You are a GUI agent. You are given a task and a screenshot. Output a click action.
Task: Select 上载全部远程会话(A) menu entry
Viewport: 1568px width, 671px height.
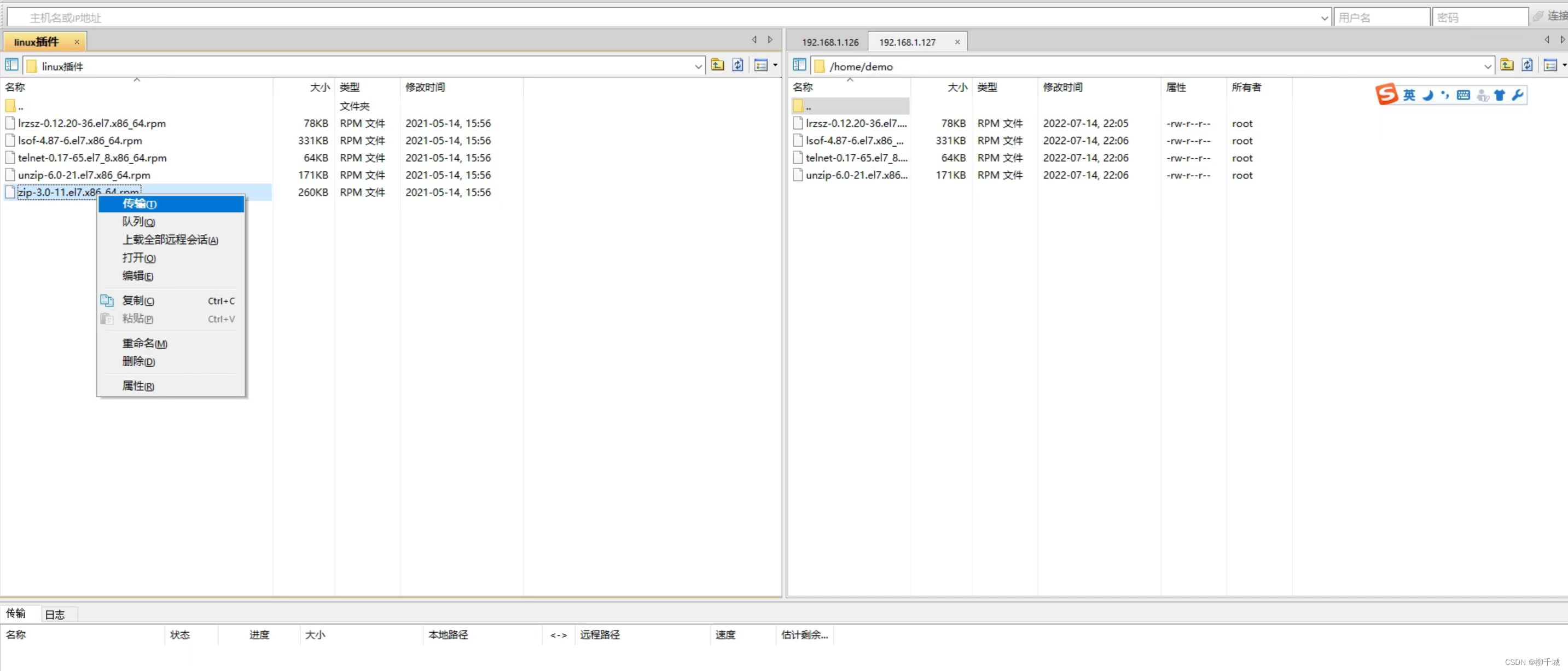[x=171, y=240]
